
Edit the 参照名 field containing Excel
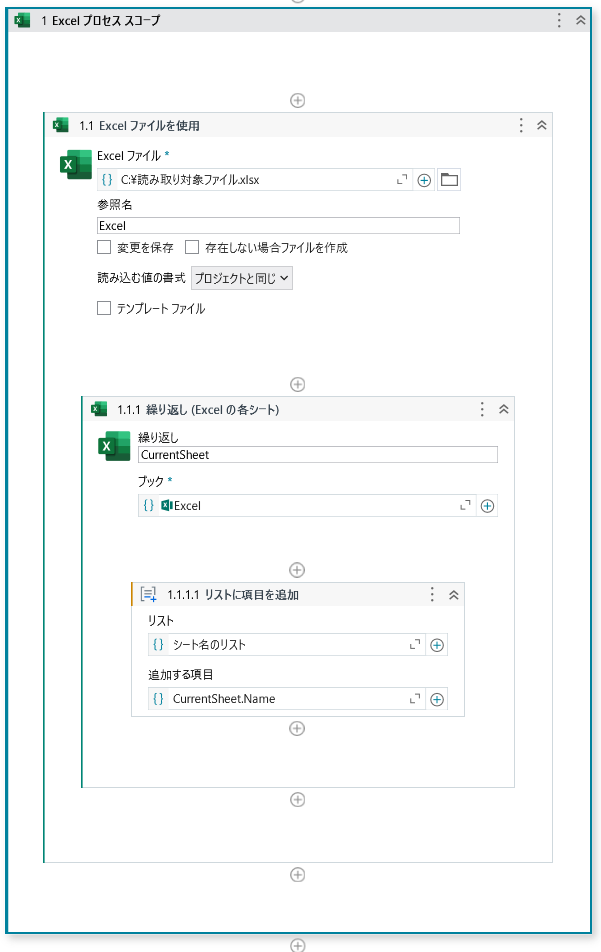(278, 226)
